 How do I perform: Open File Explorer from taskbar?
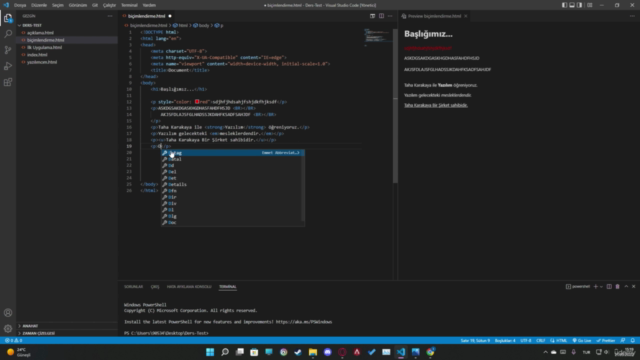(x=313, y=352)
